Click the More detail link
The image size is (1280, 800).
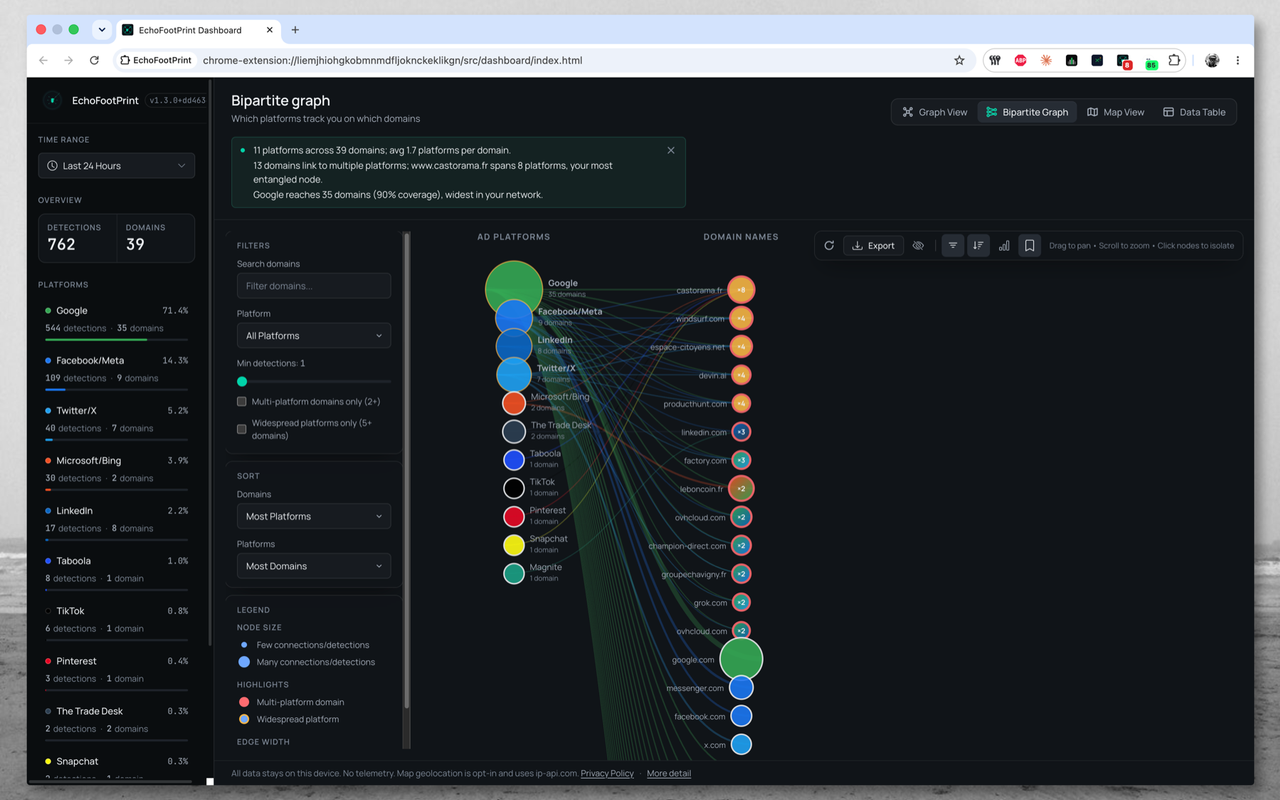669,773
